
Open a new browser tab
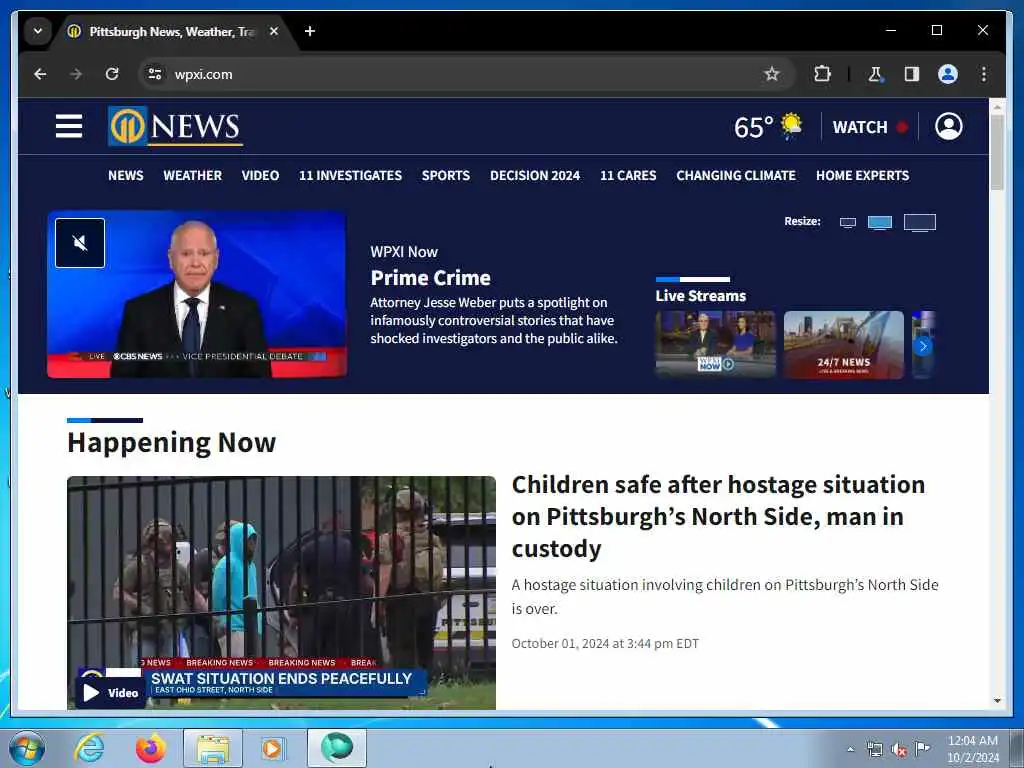310,31
